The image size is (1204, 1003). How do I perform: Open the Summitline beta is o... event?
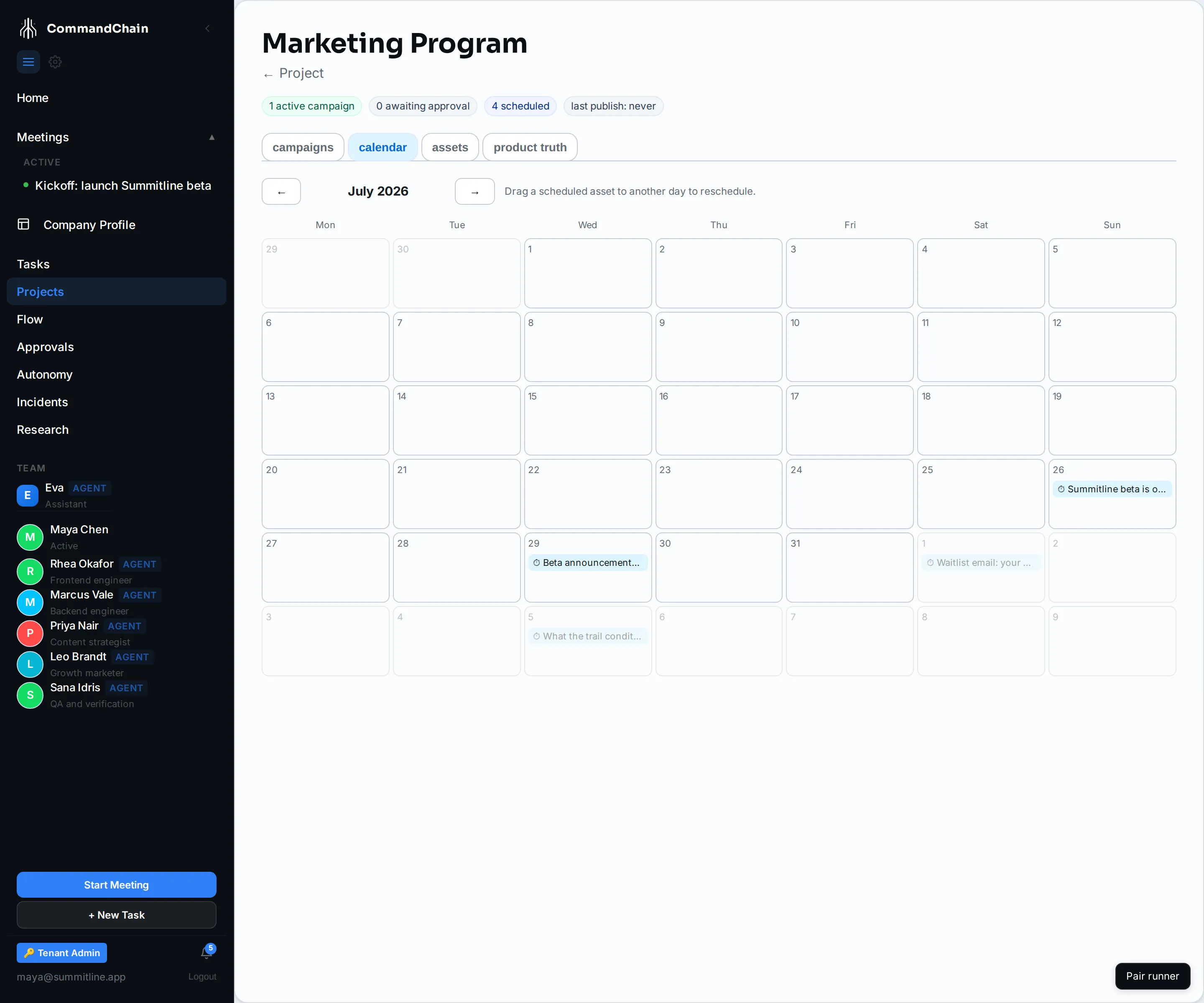(1112, 489)
